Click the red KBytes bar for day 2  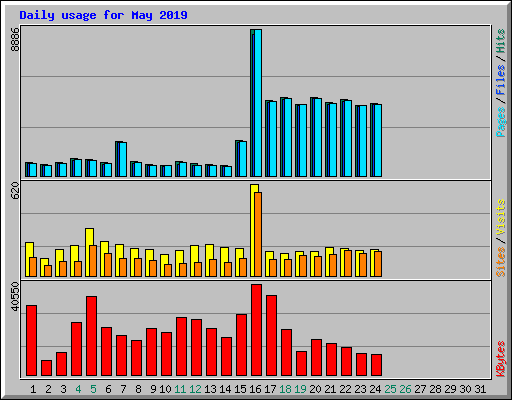pyautogui.click(x=46, y=368)
